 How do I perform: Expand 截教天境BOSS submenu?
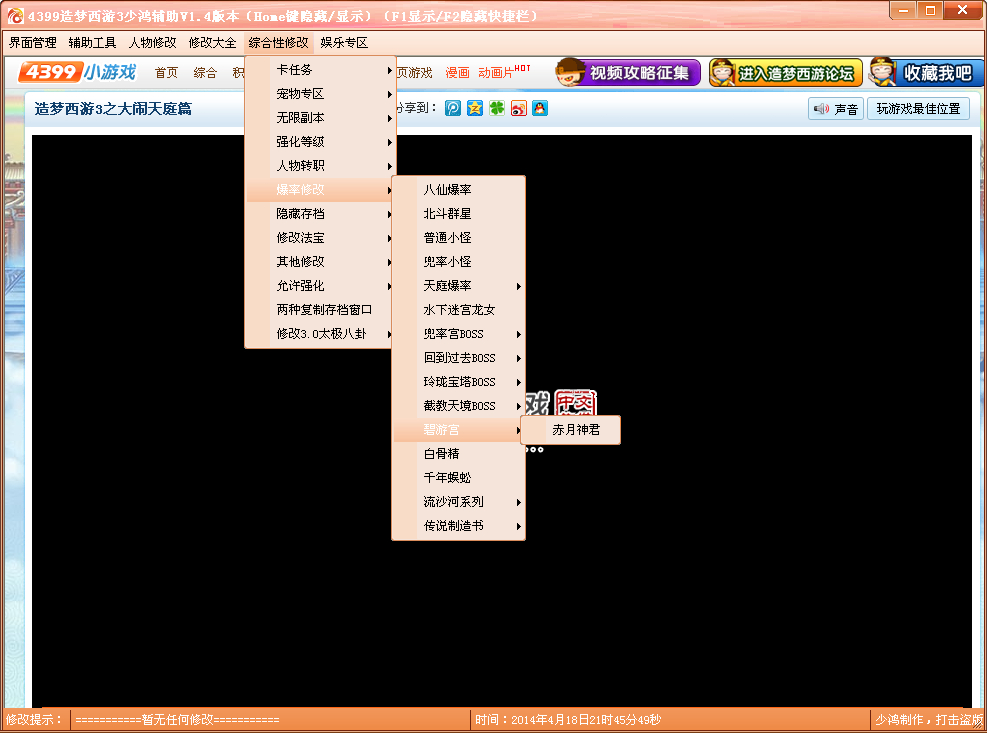(458, 405)
